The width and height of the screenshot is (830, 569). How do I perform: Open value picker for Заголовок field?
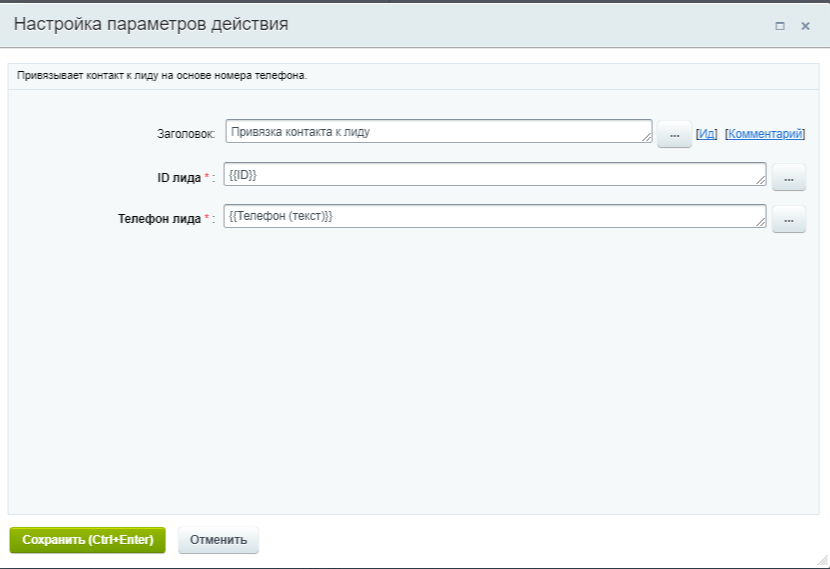click(674, 135)
